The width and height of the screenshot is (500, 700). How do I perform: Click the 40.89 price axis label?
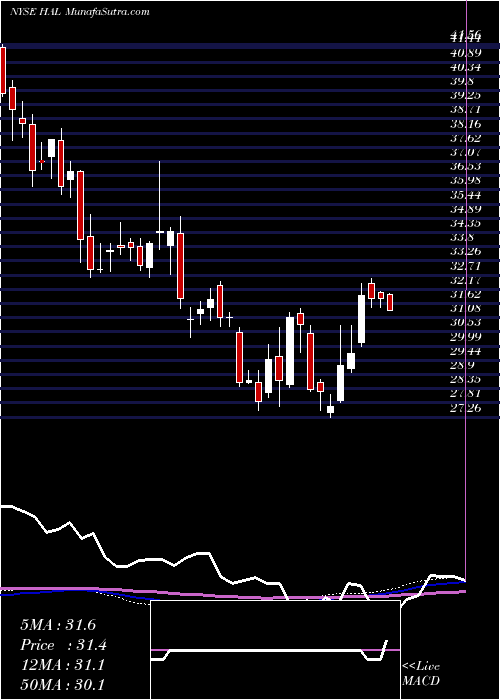[466, 54]
